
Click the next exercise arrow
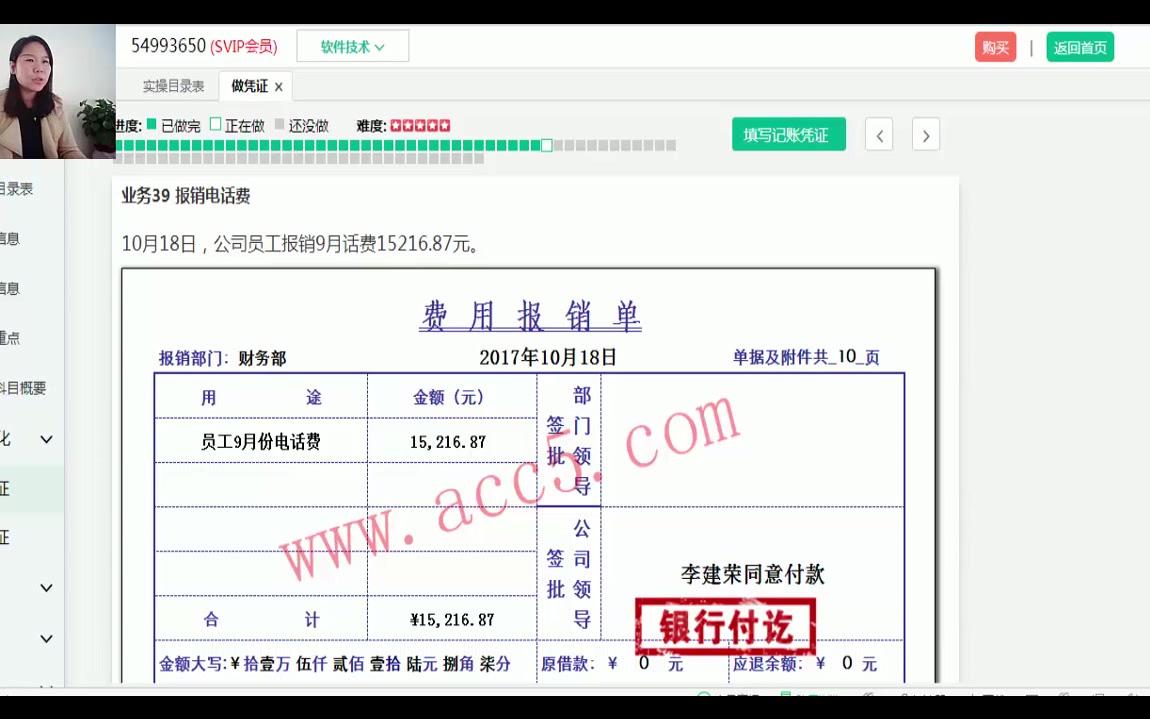[x=926, y=134]
